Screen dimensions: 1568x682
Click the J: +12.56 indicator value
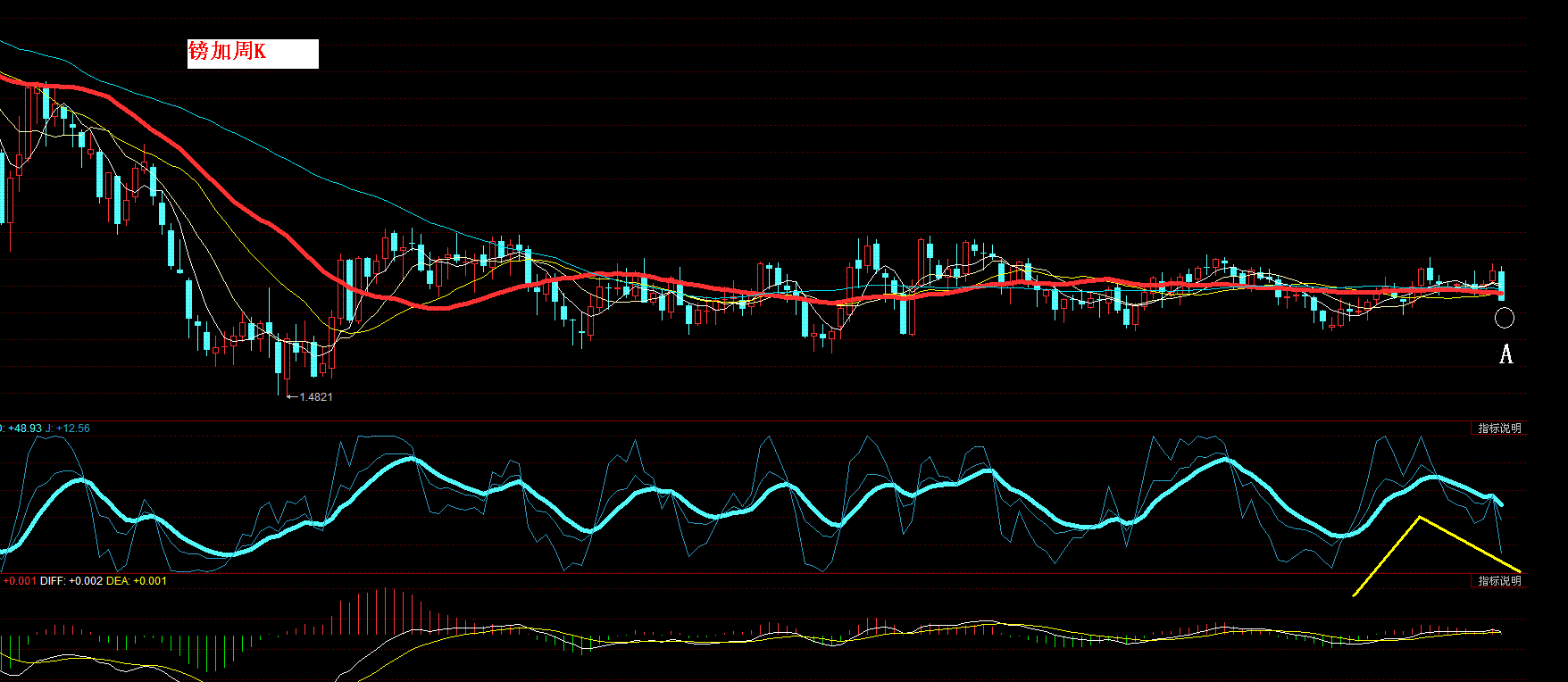tap(68, 428)
